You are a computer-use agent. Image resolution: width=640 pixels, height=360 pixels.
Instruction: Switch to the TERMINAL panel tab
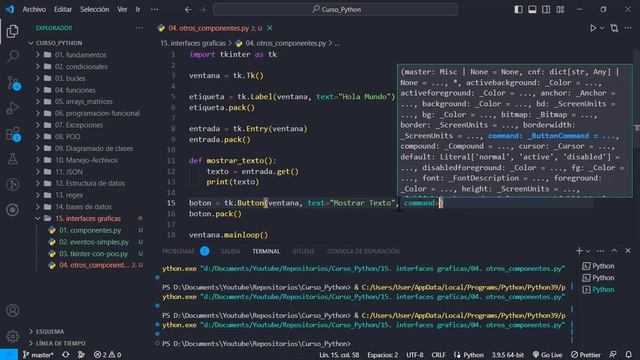click(266, 251)
